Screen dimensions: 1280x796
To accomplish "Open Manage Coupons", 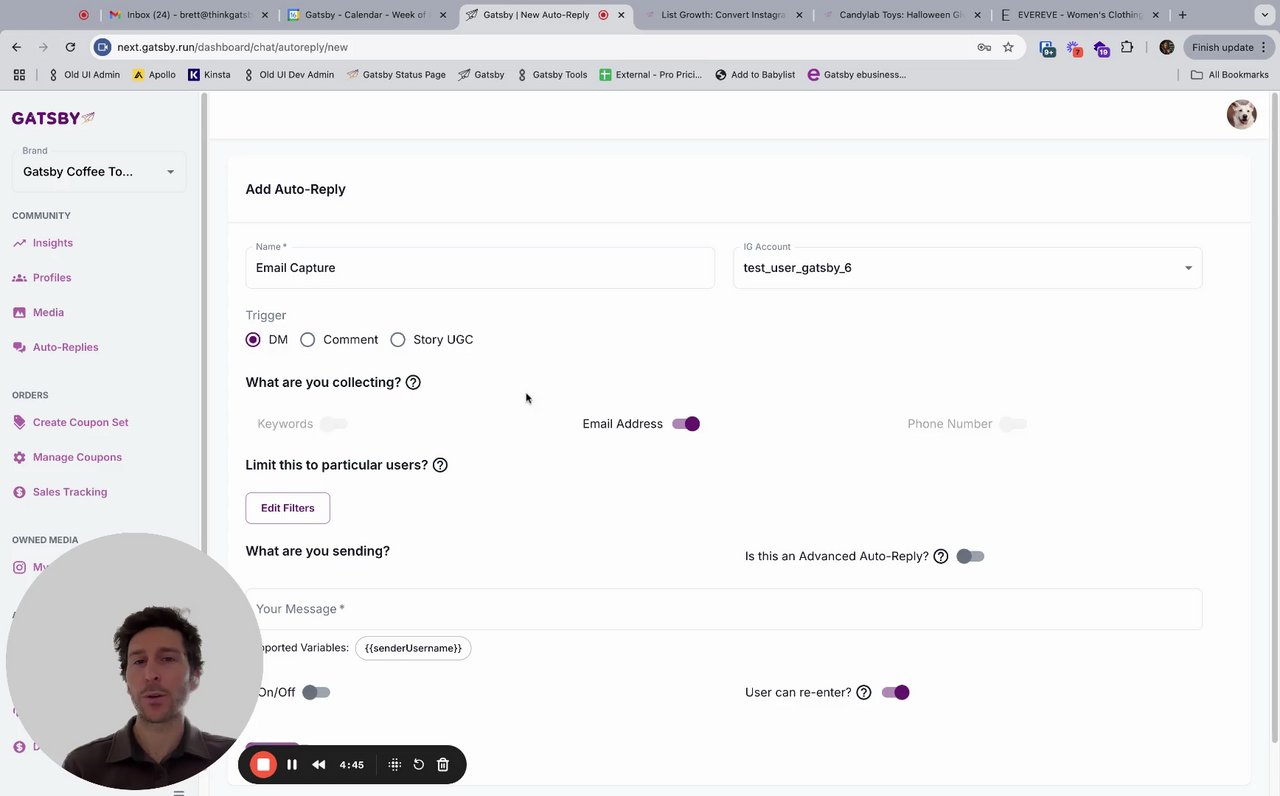I will tap(67, 457).
